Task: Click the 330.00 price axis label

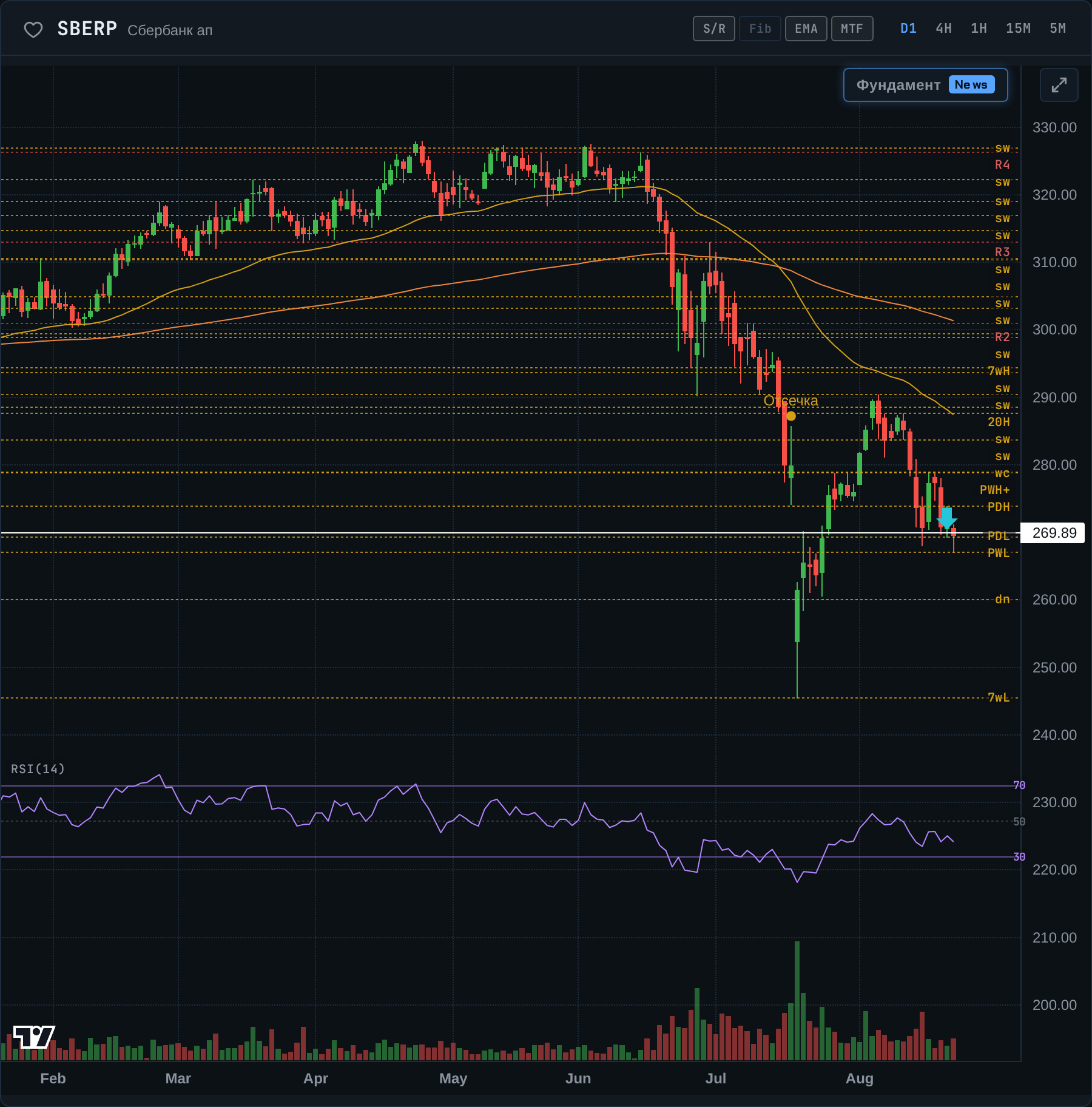Action: click(1054, 127)
